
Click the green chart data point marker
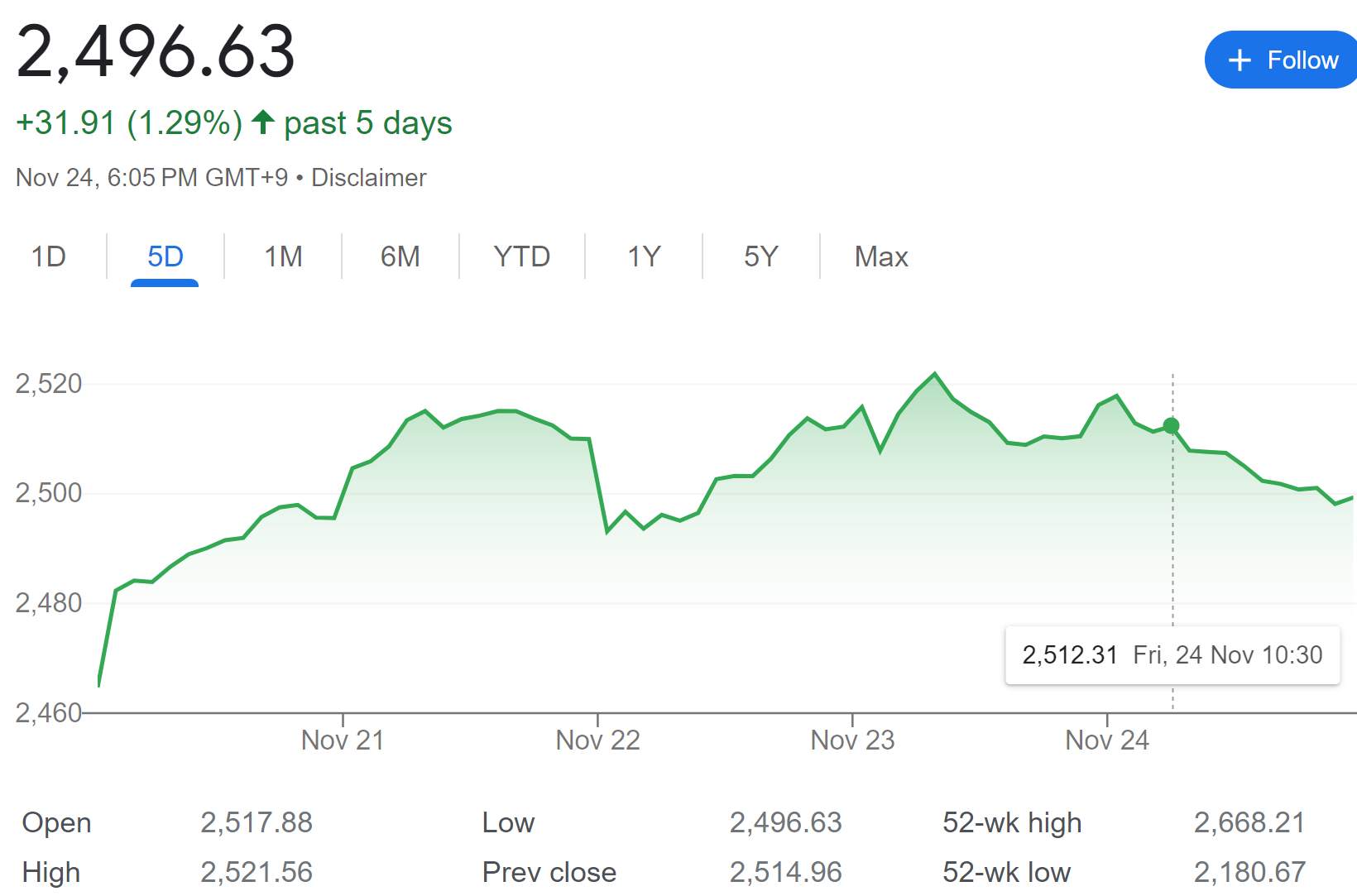click(1171, 426)
